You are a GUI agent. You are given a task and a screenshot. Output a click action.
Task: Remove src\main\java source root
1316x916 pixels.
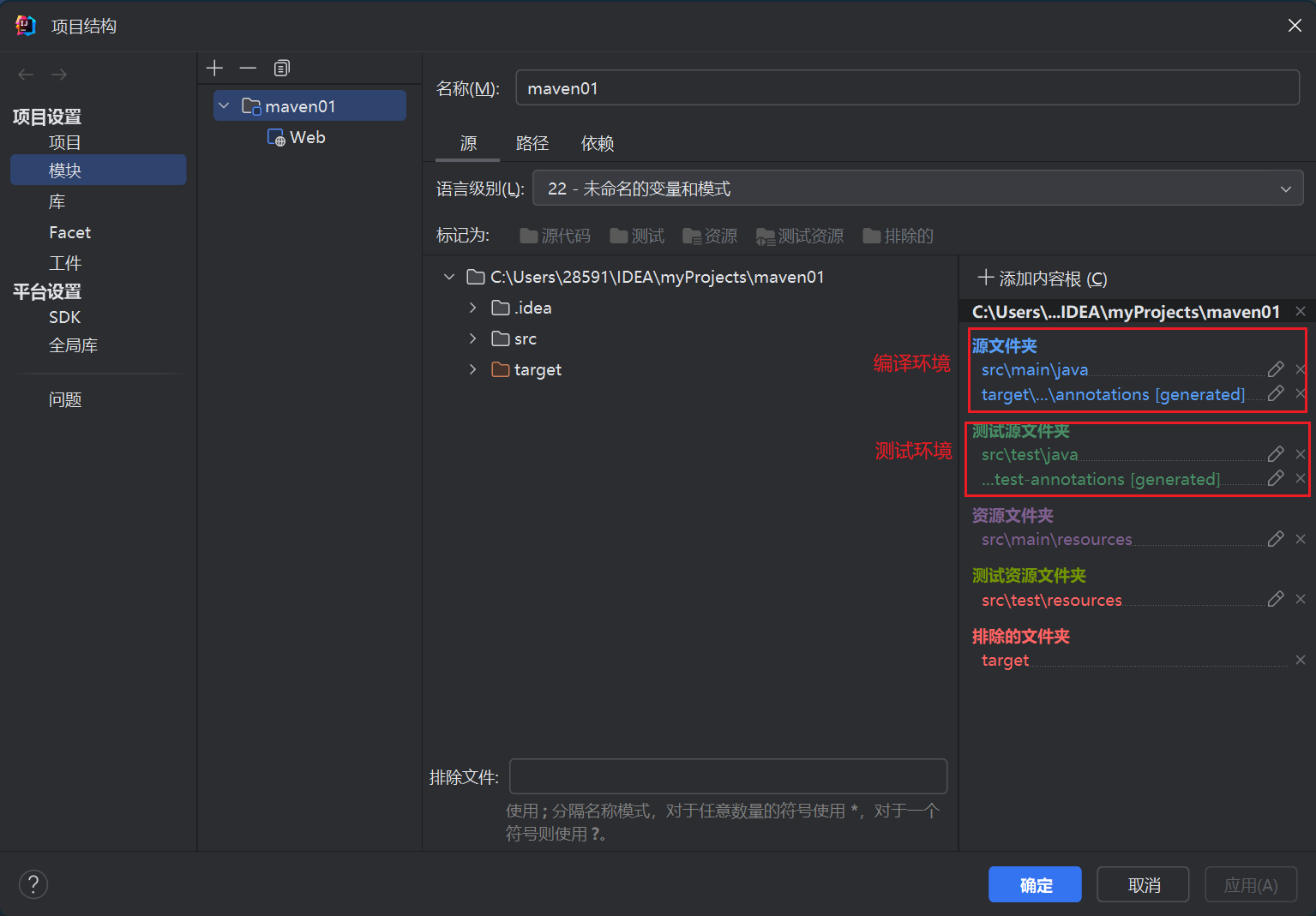tap(1301, 369)
